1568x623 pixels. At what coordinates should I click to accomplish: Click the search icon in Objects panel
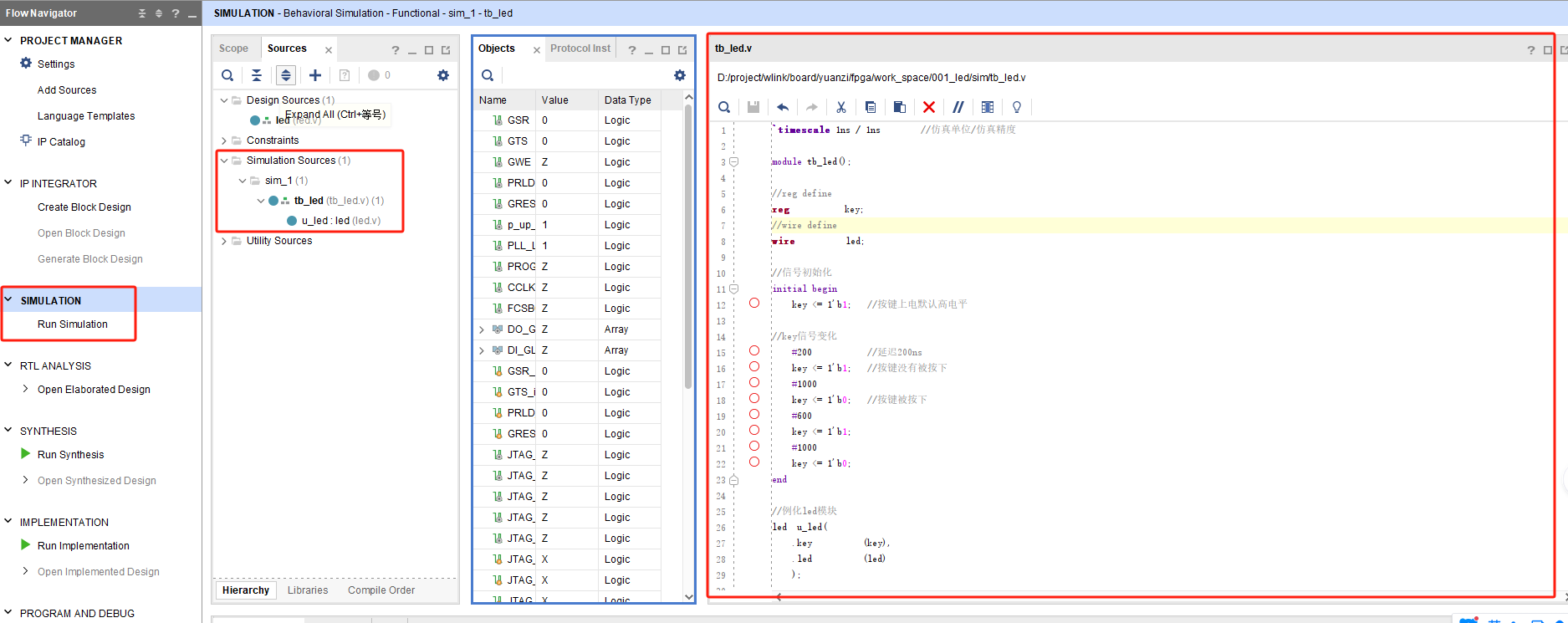pos(488,76)
